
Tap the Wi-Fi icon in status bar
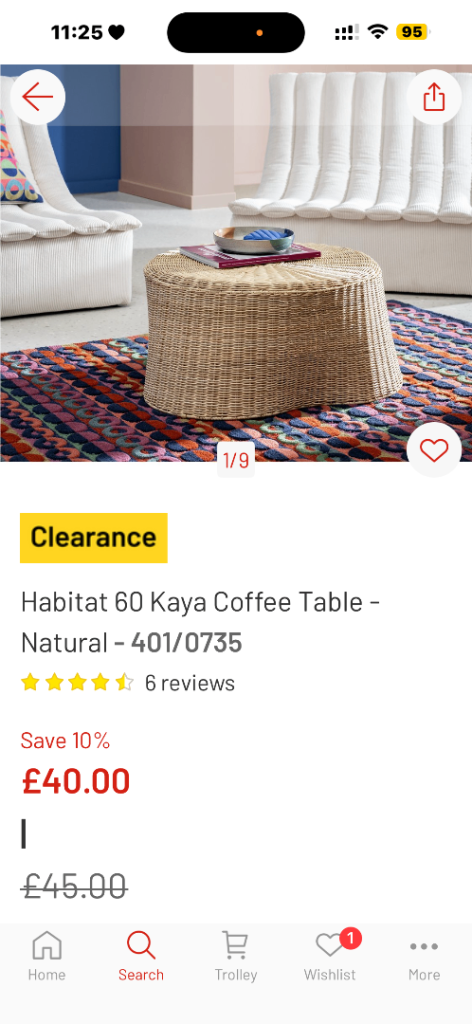377,31
